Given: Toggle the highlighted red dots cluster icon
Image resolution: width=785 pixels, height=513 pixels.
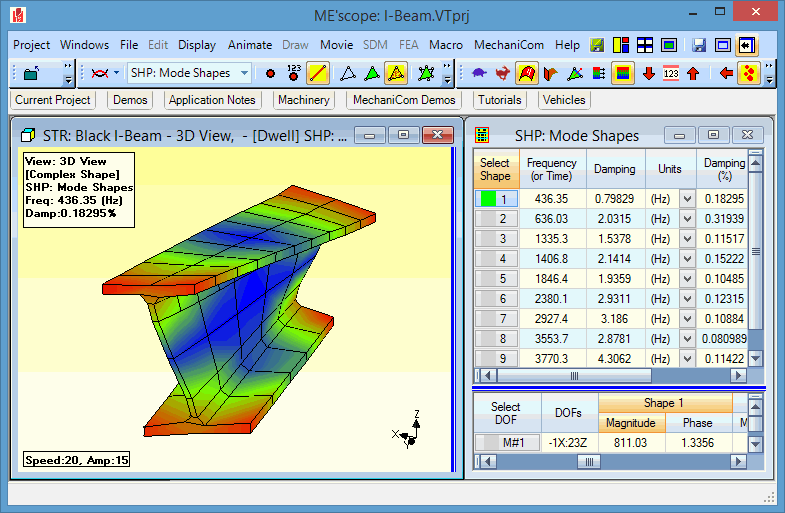Looking at the screenshot, I should [x=749, y=74].
